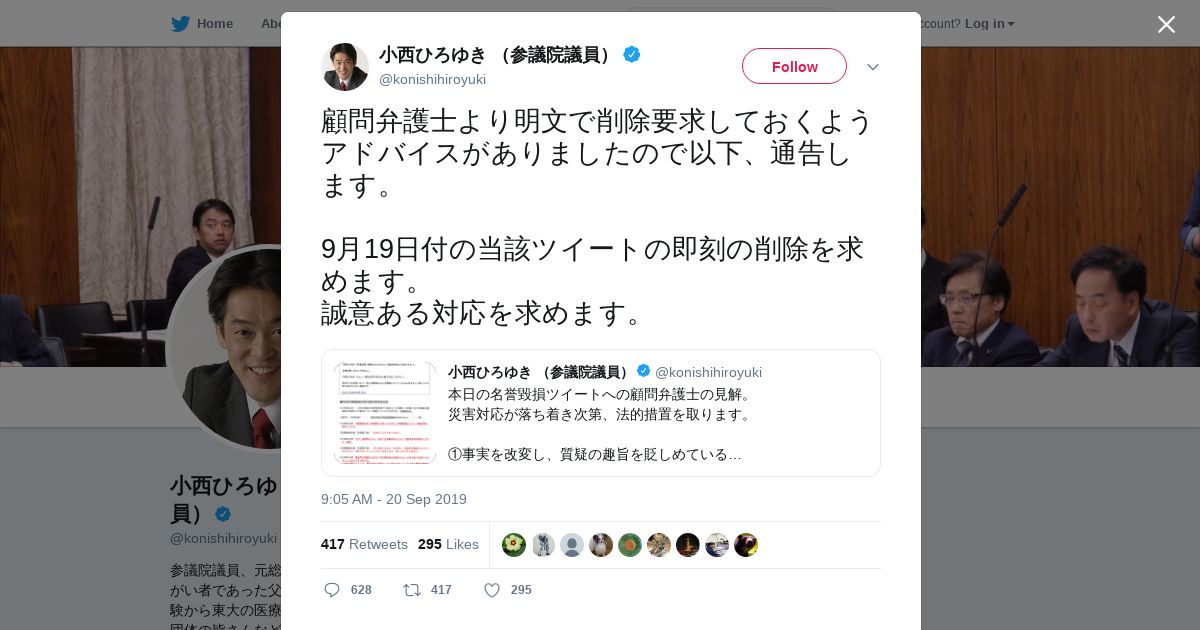
Task: Follow 小西ひろゆき with the Follow button
Action: pyautogui.click(x=794, y=66)
